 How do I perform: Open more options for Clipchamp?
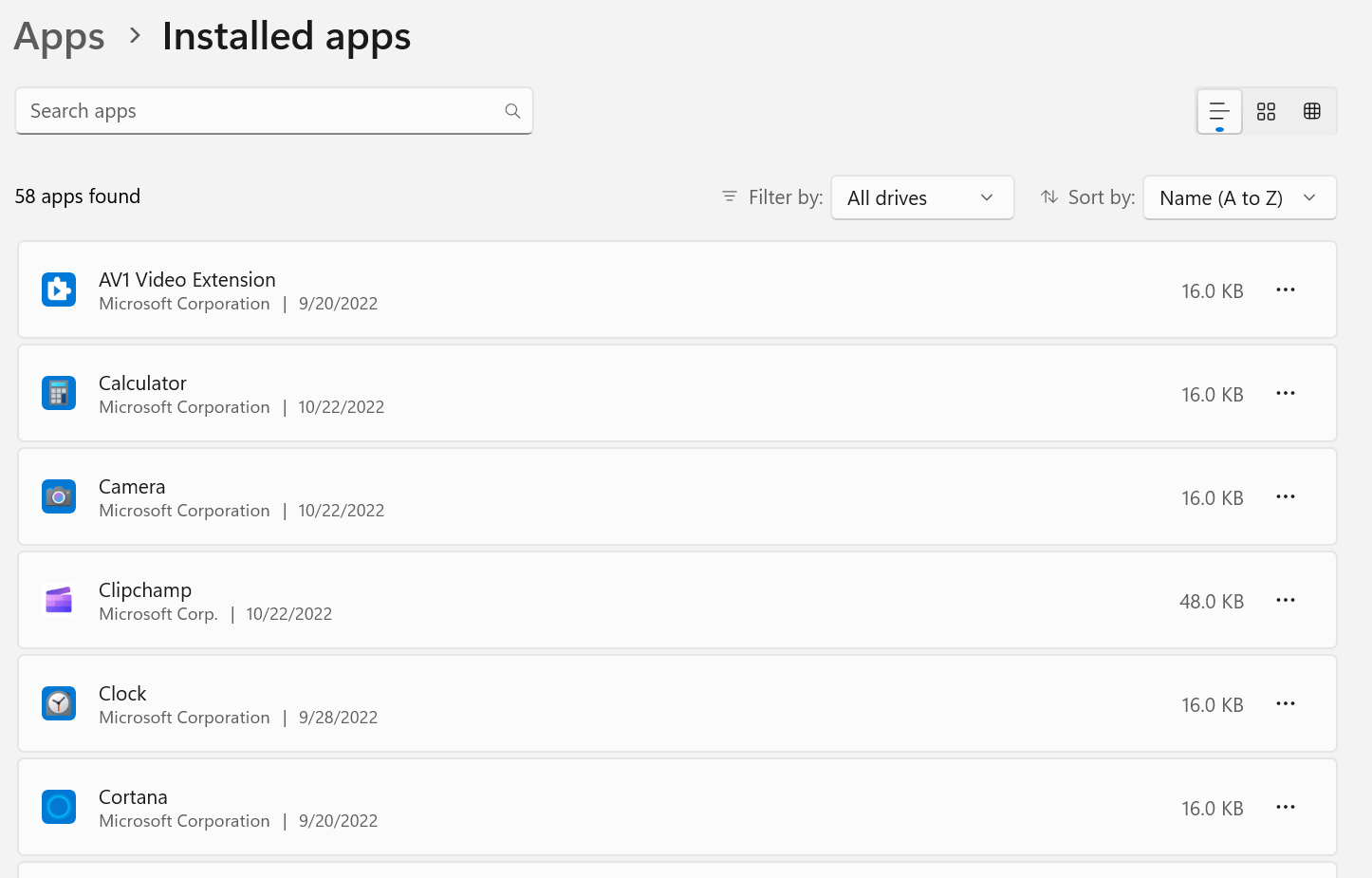[1286, 600]
